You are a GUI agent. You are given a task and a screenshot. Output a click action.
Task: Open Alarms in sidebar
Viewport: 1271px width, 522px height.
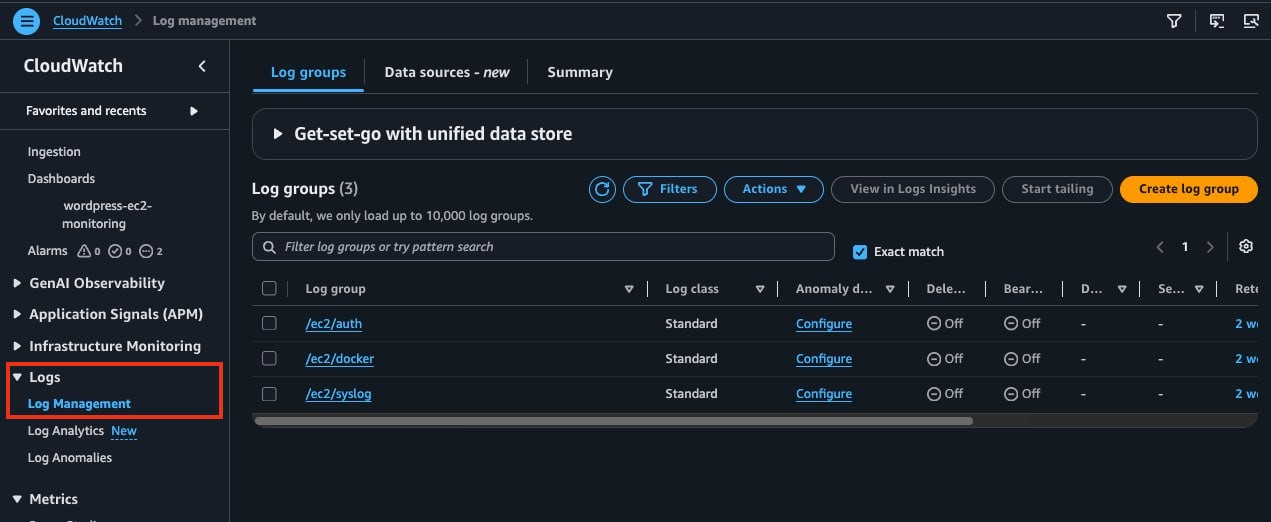click(x=48, y=251)
